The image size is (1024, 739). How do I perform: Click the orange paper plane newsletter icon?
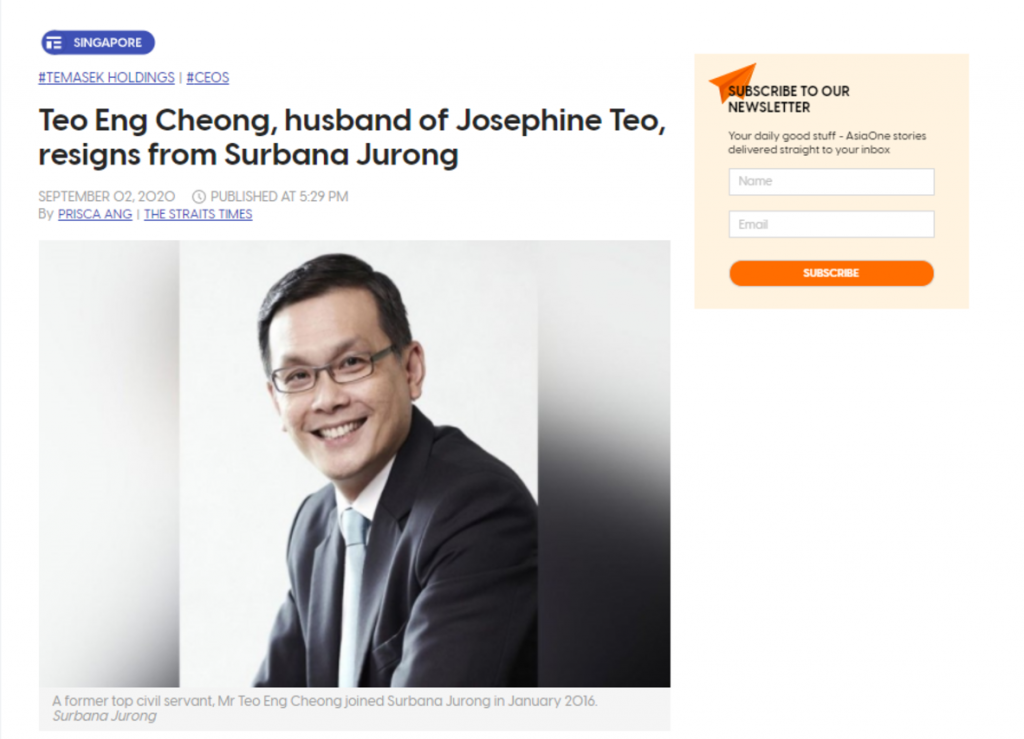[x=731, y=80]
